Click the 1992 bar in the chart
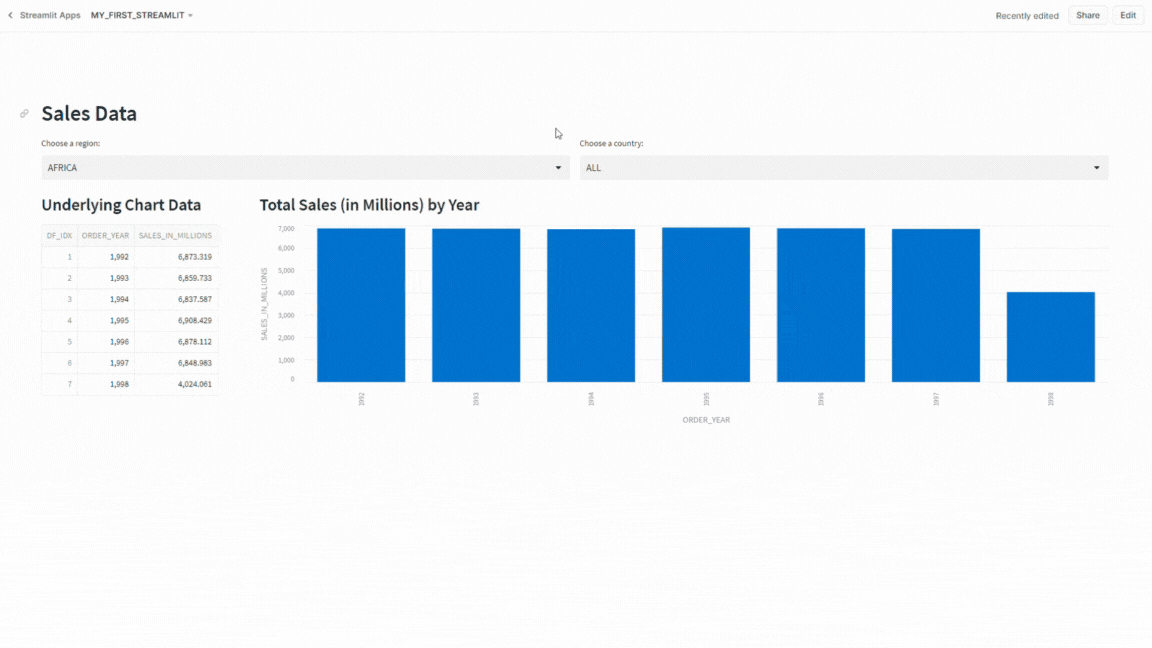This screenshot has height=648, width=1152. 361,305
